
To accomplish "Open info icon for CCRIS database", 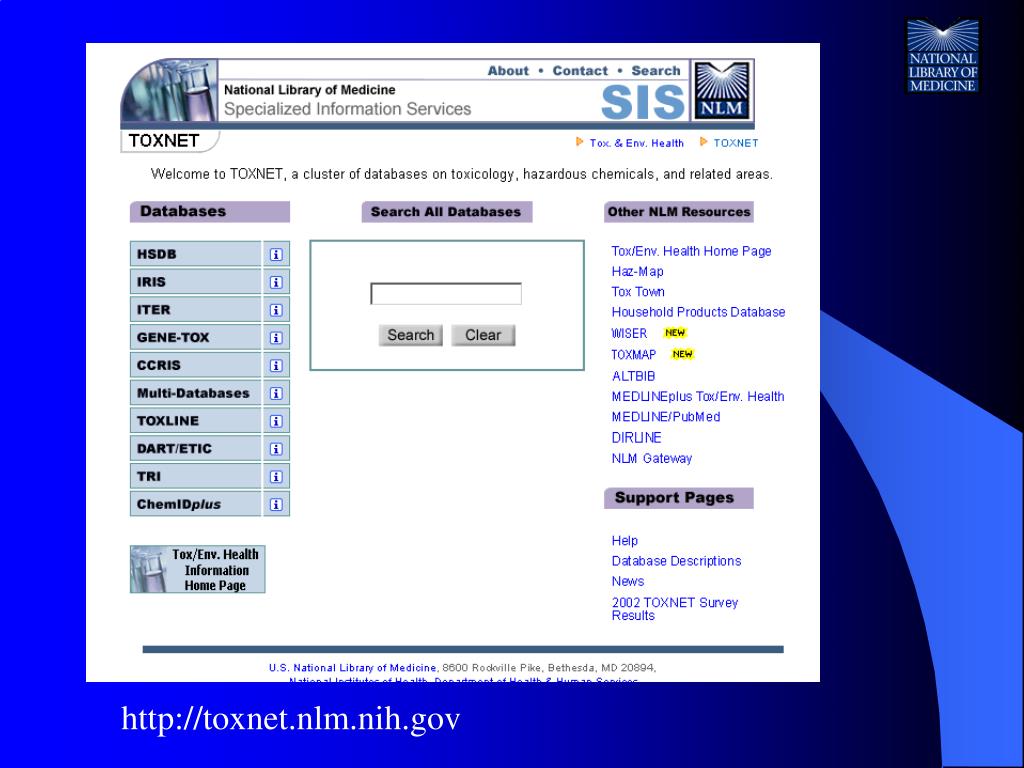I will point(276,366).
